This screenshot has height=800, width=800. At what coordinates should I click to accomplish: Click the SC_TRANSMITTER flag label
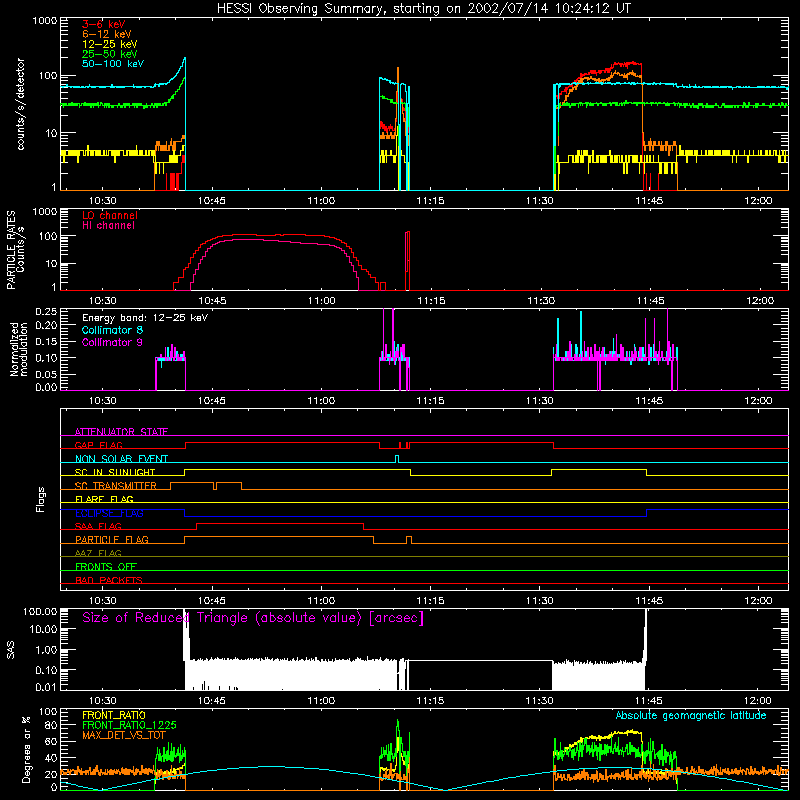pos(116,486)
